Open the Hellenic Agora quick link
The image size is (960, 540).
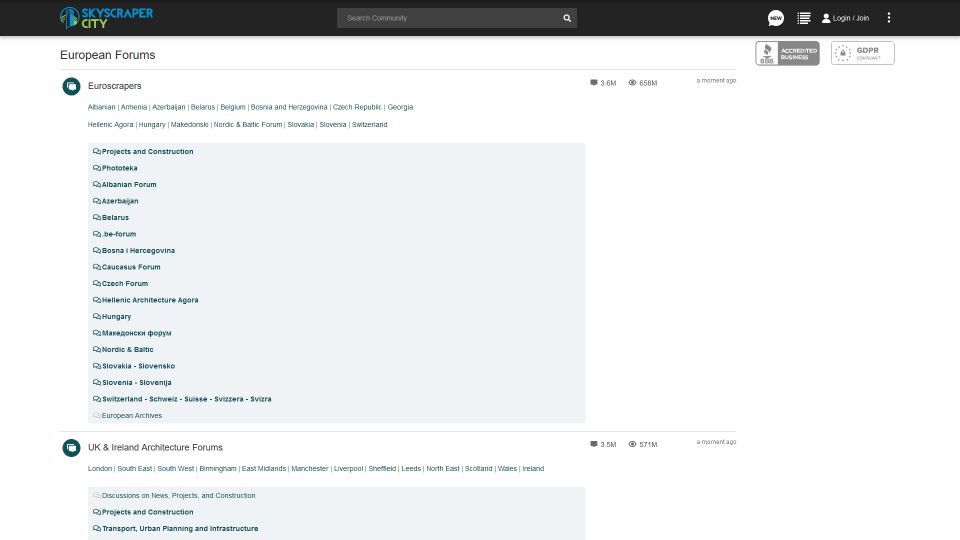(110, 125)
